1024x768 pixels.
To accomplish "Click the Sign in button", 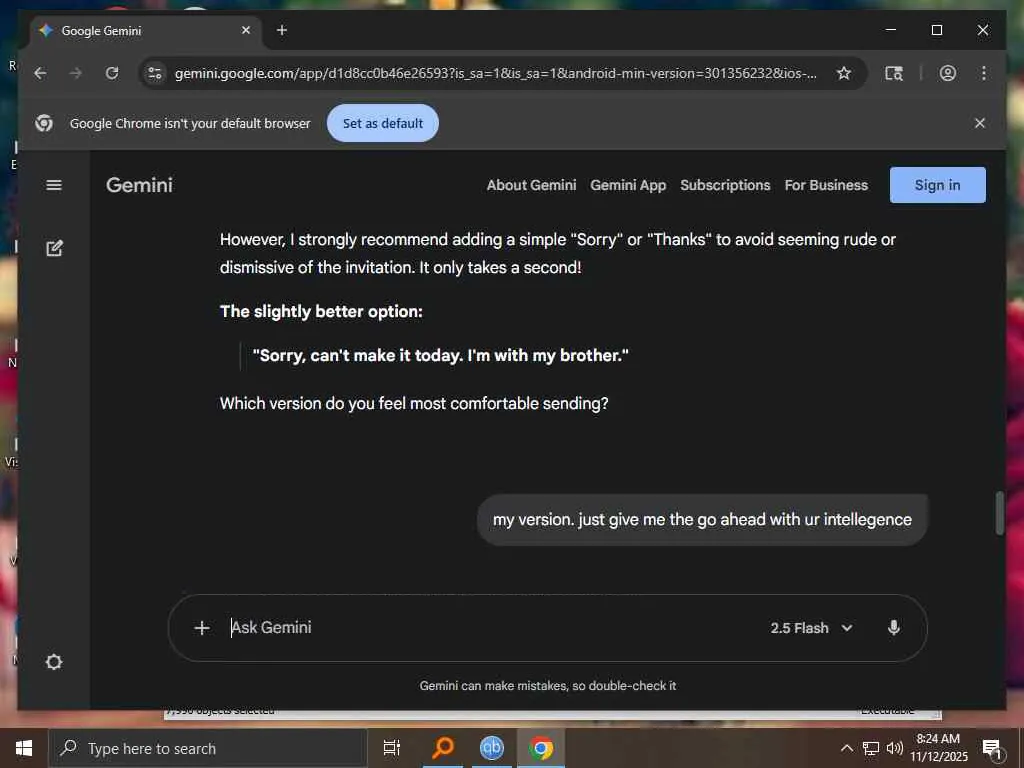I will click(937, 185).
